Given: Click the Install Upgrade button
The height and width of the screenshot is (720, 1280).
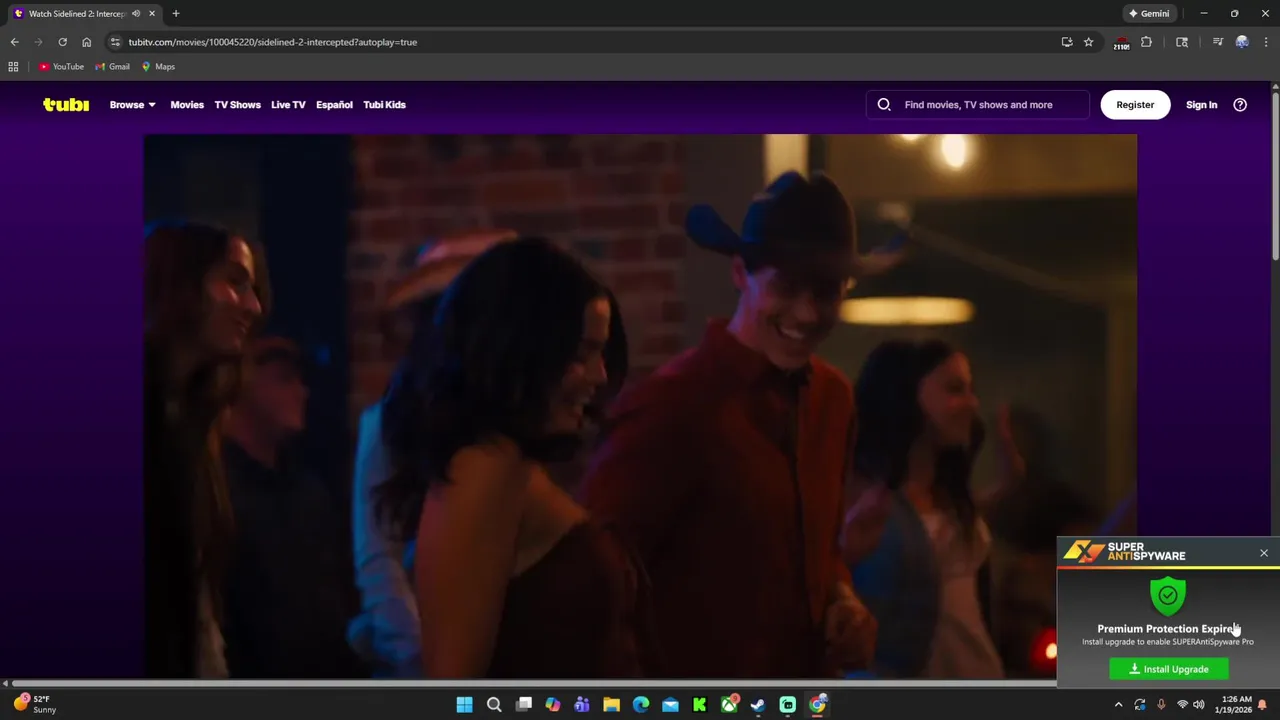Looking at the screenshot, I should (1169, 669).
